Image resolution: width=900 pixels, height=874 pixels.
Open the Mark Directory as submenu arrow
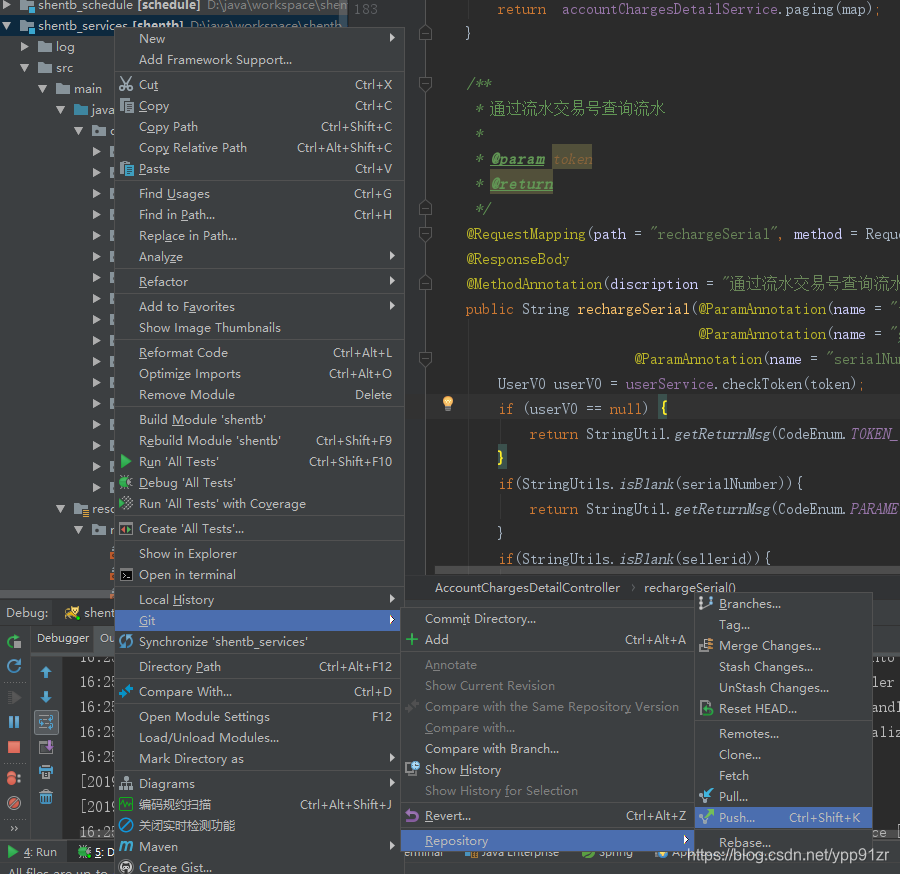[393, 758]
